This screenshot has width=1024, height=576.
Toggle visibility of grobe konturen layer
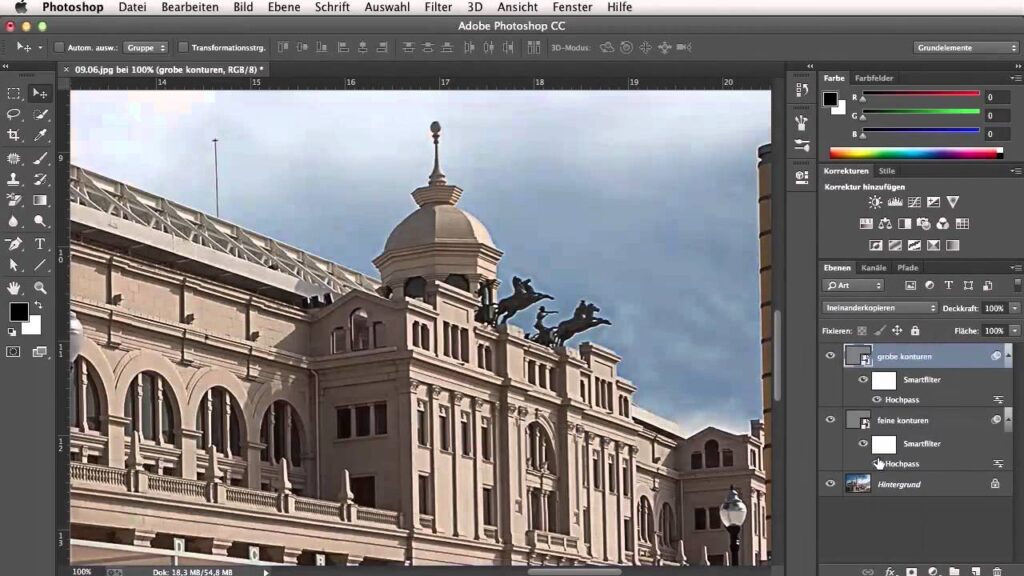pyautogui.click(x=830, y=356)
